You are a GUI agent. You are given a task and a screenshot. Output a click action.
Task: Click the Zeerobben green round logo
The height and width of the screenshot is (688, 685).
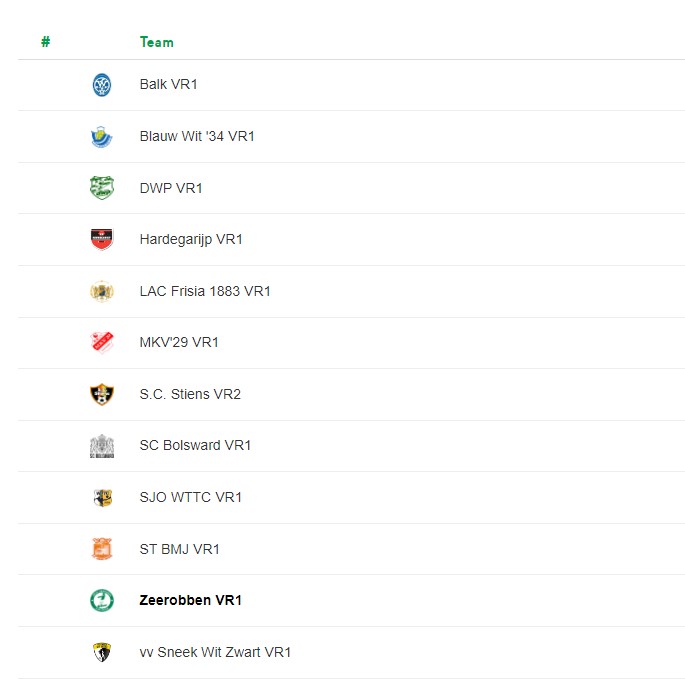click(x=102, y=600)
